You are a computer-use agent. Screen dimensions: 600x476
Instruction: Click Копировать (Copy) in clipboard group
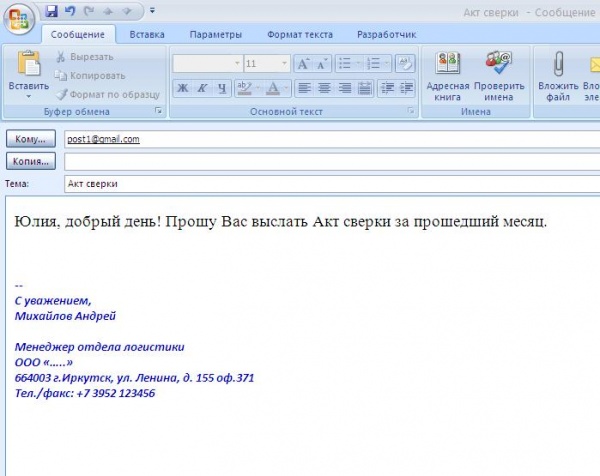click(90, 76)
